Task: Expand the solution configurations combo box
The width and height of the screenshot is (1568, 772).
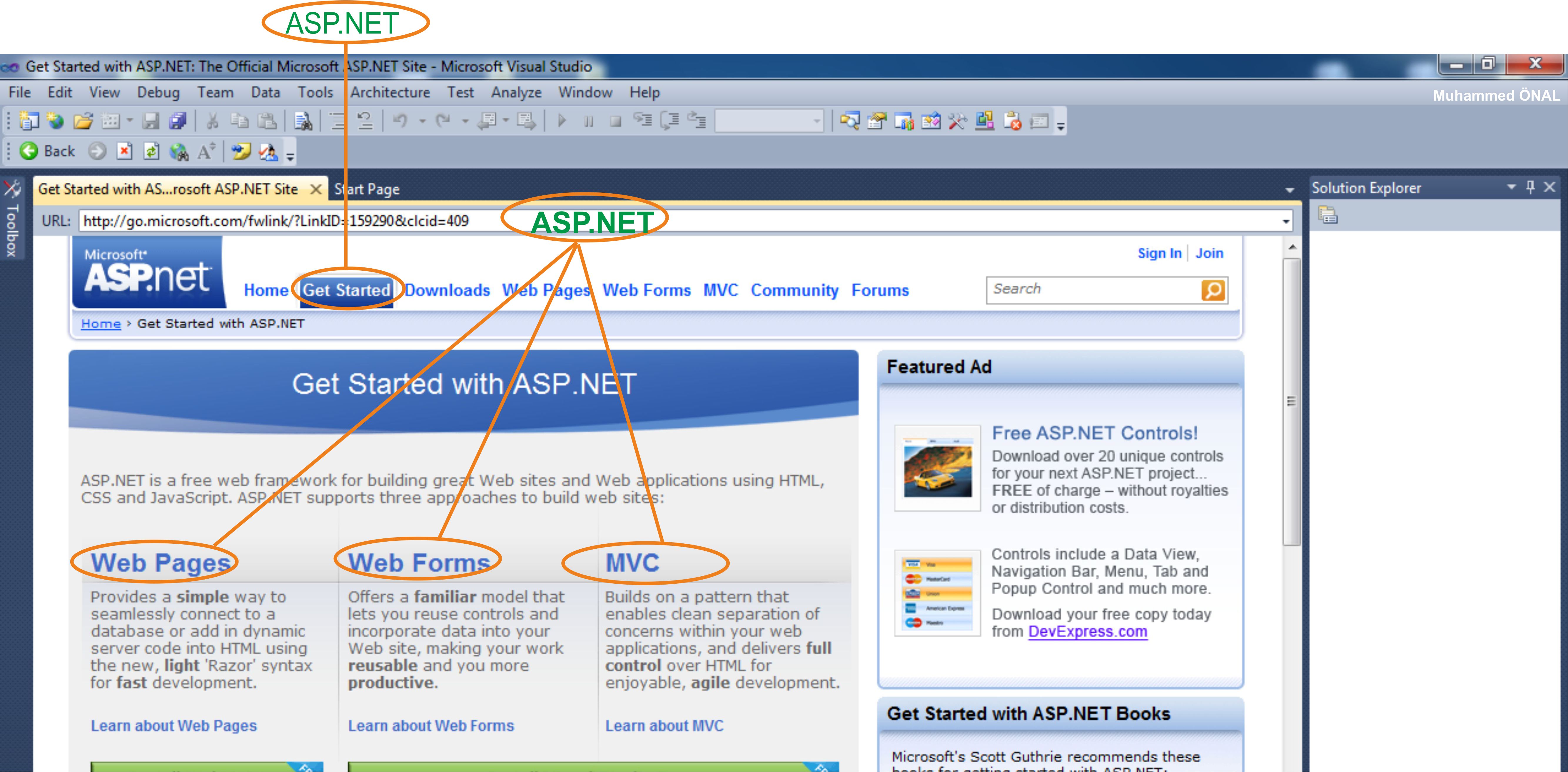Action: (769, 121)
